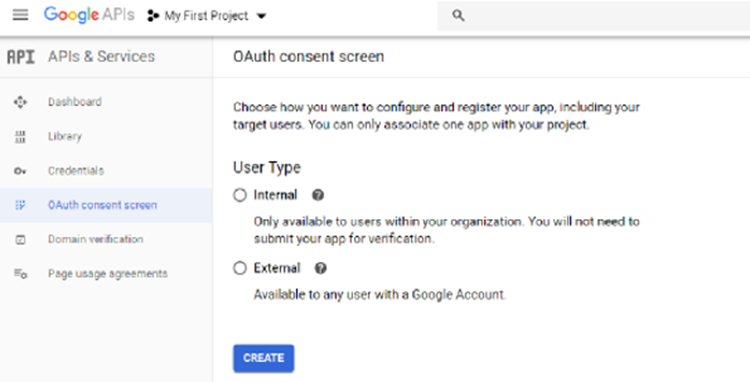This screenshot has height=382, width=750.
Task: Click the search magnifier icon
Action: pos(458,16)
